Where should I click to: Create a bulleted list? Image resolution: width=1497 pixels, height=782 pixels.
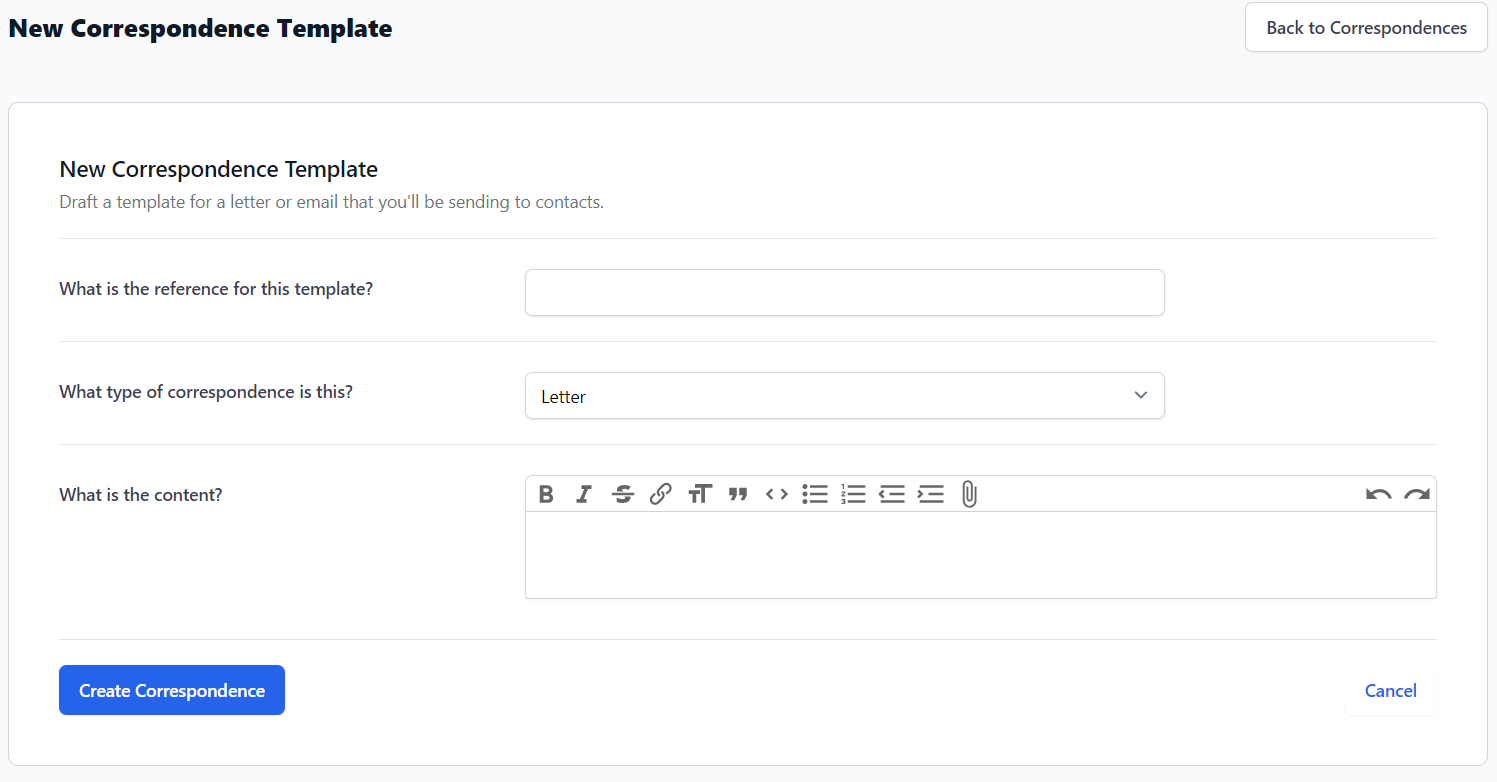(815, 493)
